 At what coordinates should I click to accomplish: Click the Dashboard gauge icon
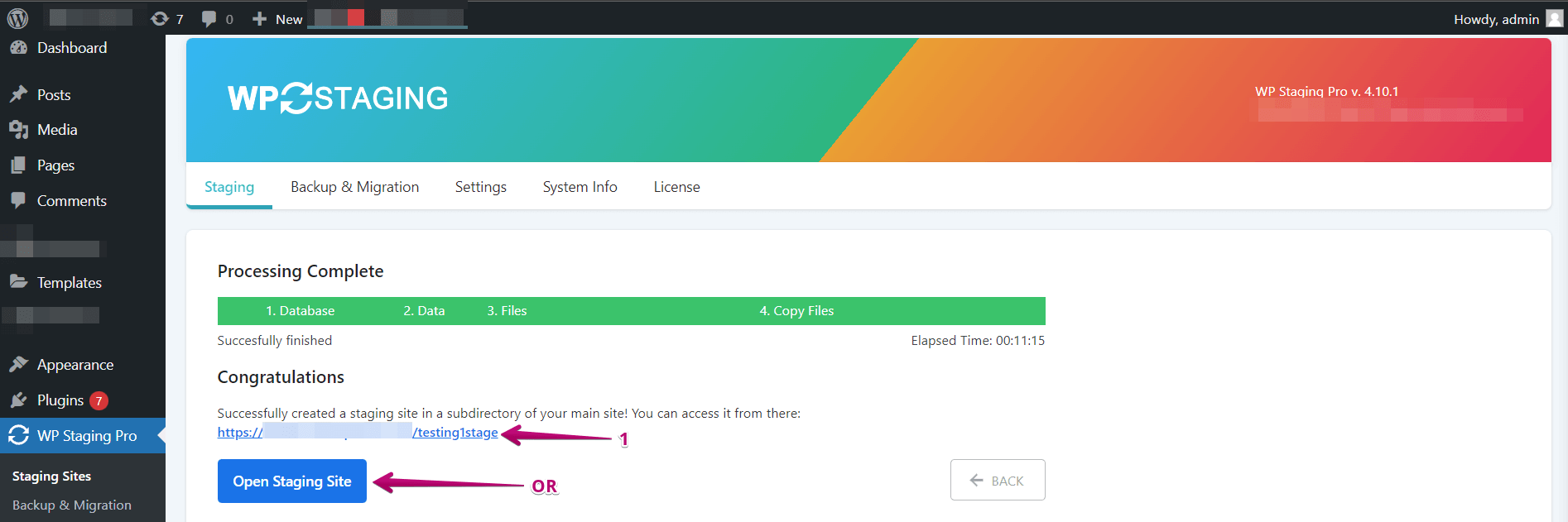18,48
